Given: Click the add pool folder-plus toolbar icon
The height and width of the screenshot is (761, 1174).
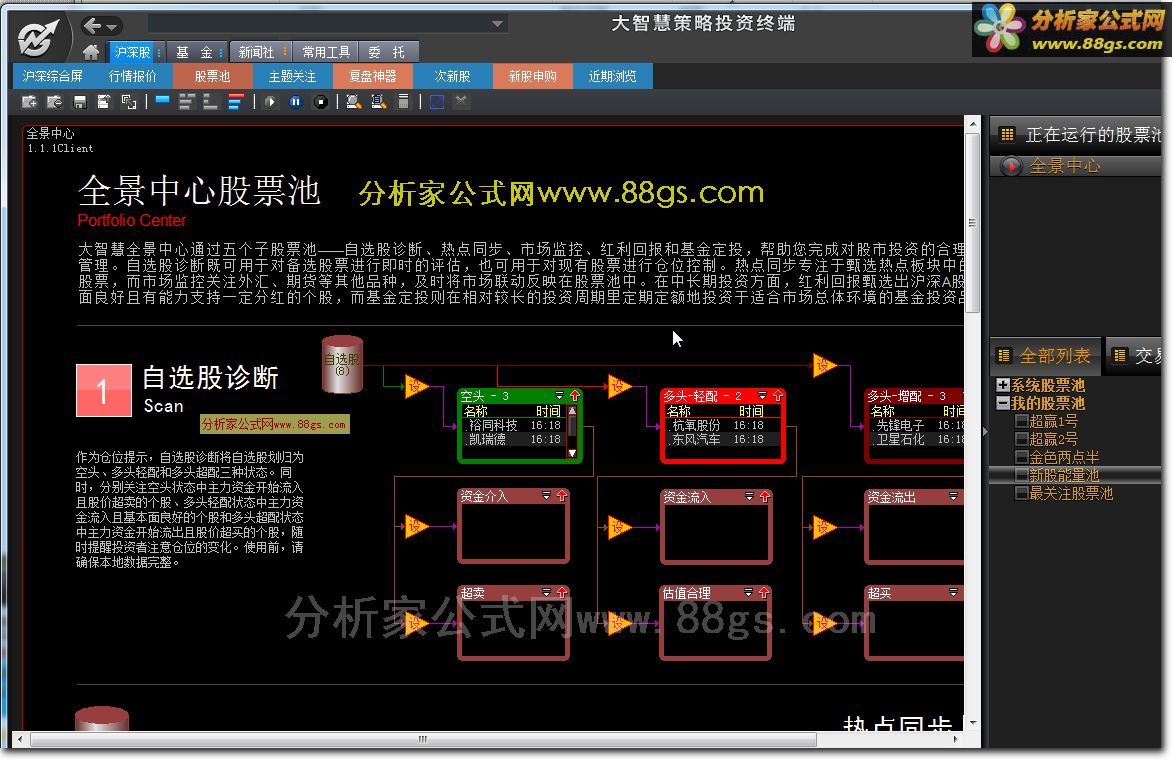Looking at the screenshot, I should click(x=30, y=102).
